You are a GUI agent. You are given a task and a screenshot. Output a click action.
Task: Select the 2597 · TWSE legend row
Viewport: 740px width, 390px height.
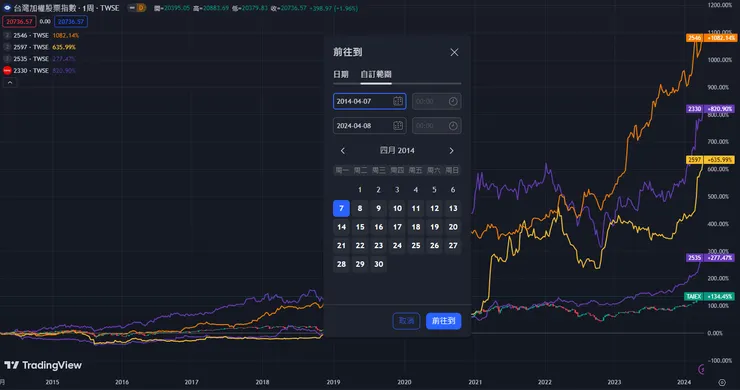coord(40,47)
